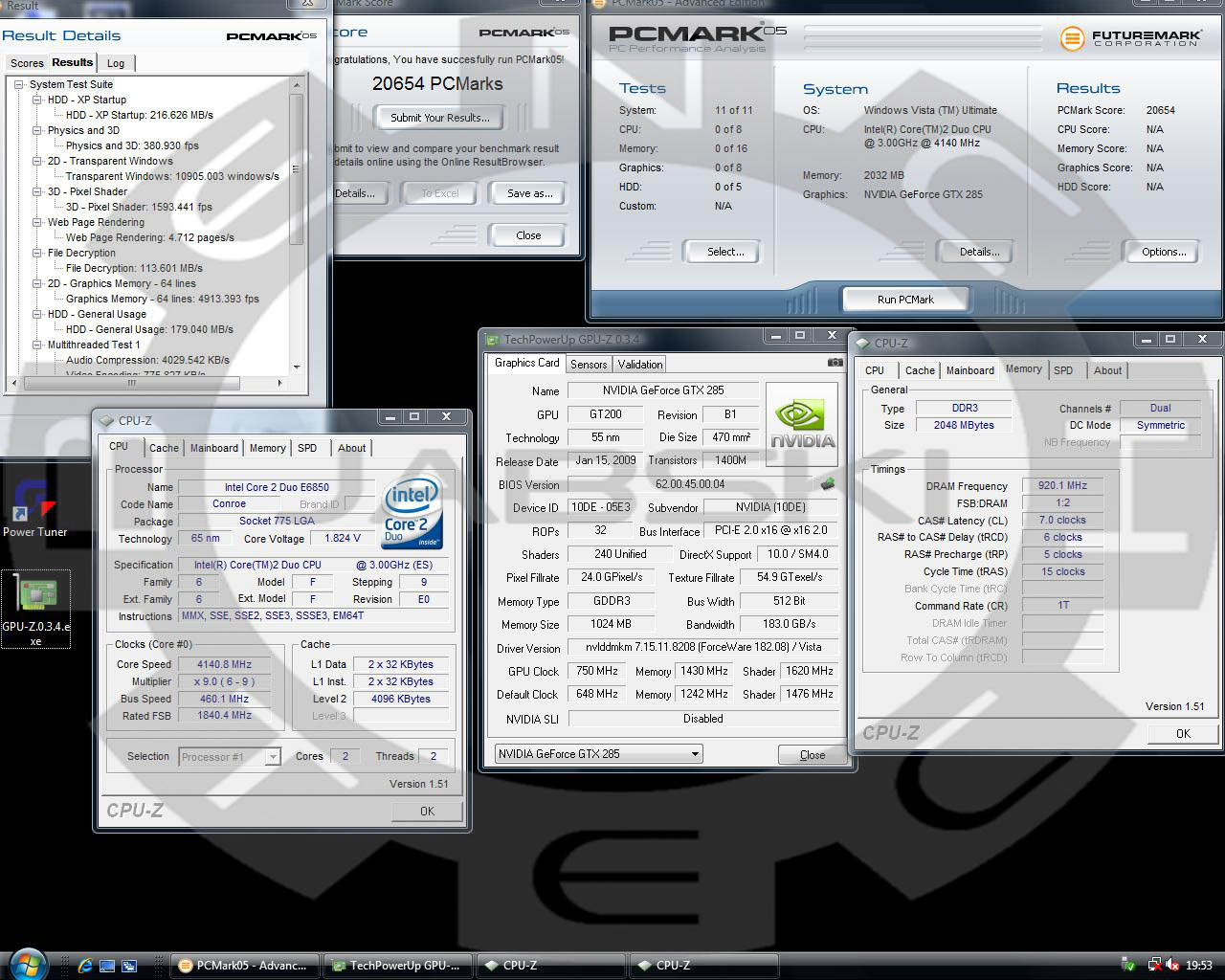The width and height of the screenshot is (1225, 980).
Task: Click the taskbar clock showing 19:53
Action: [1198, 966]
